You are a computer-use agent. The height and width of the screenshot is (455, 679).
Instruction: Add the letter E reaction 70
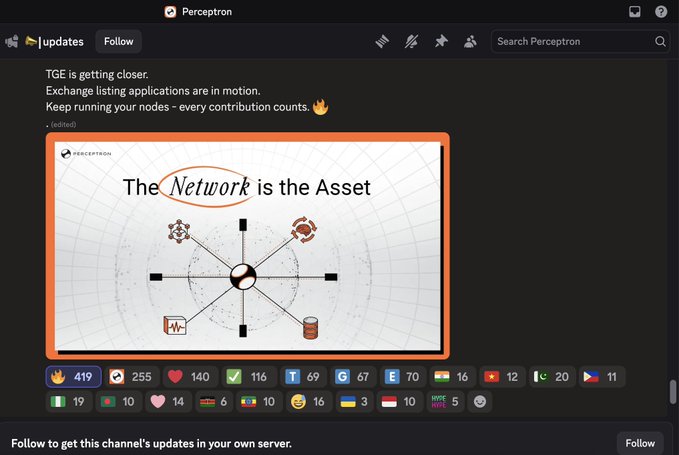[x=402, y=377]
